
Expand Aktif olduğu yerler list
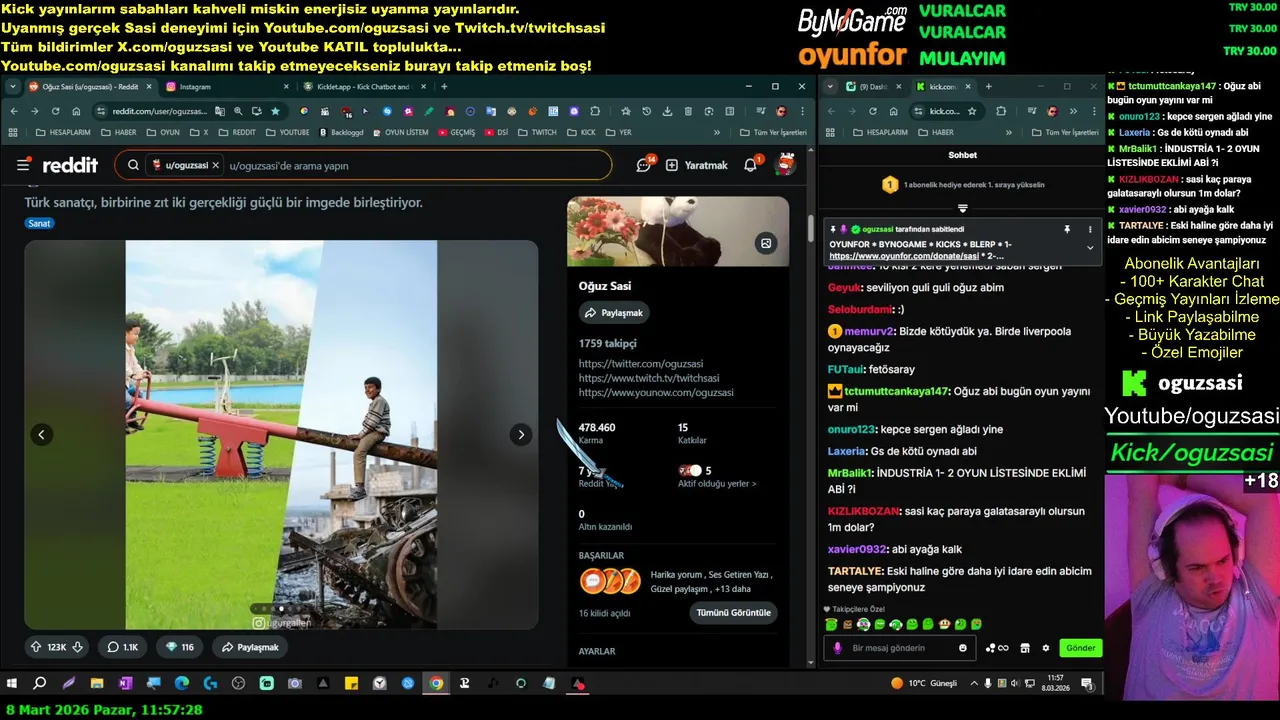[x=717, y=484]
